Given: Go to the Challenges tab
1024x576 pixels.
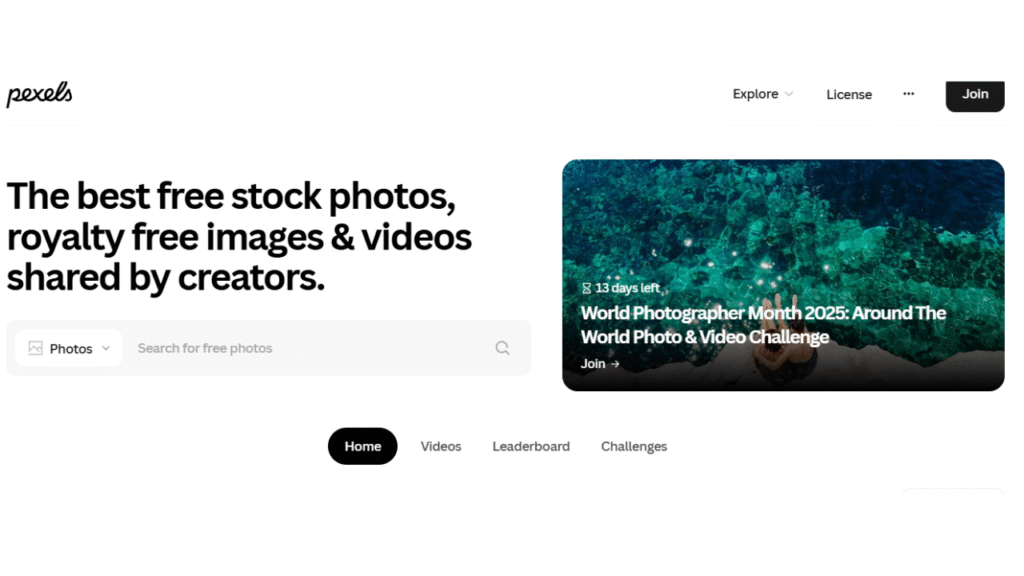Looking at the screenshot, I should tap(634, 446).
